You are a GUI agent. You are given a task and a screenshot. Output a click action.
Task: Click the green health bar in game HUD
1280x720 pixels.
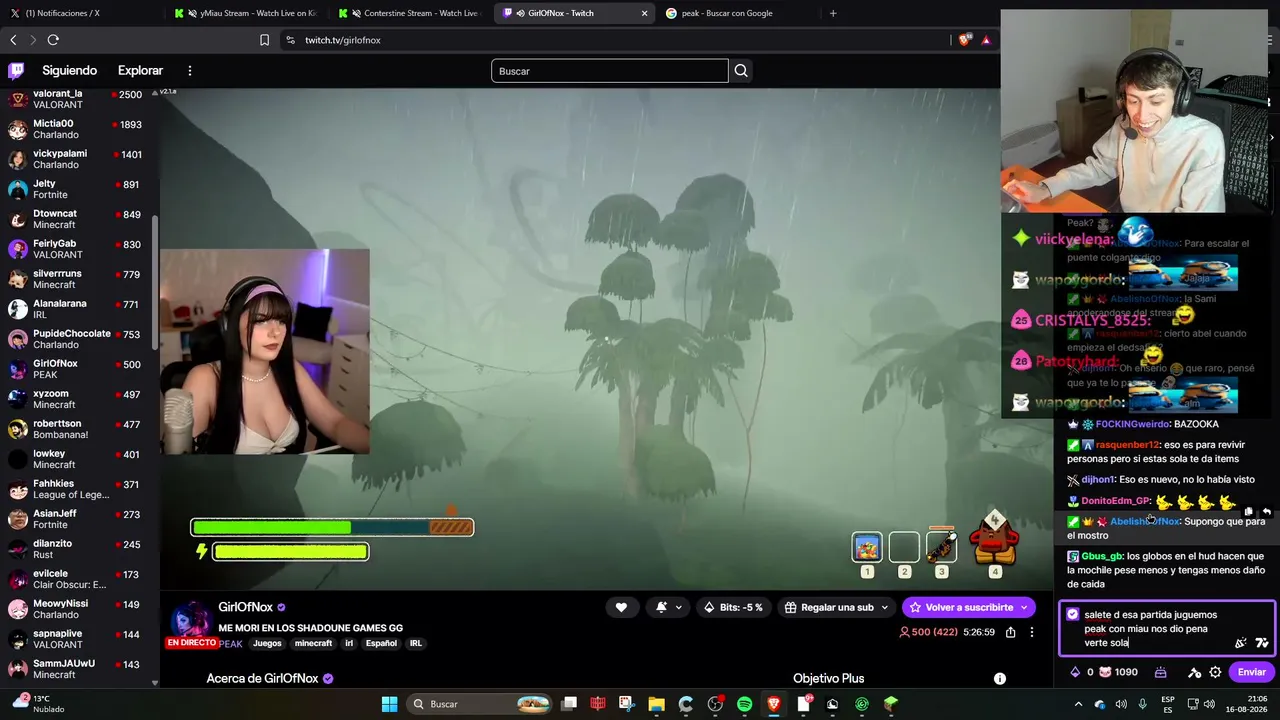tap(271, 527)
